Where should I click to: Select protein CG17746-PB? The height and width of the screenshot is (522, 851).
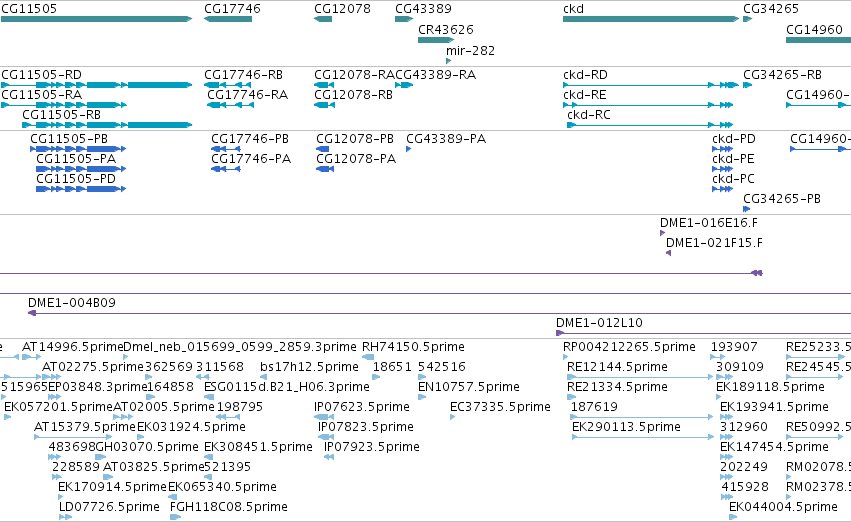226,149
